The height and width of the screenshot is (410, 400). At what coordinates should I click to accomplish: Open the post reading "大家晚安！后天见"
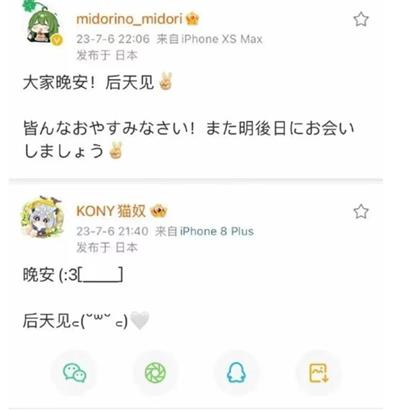coord(98,82)
